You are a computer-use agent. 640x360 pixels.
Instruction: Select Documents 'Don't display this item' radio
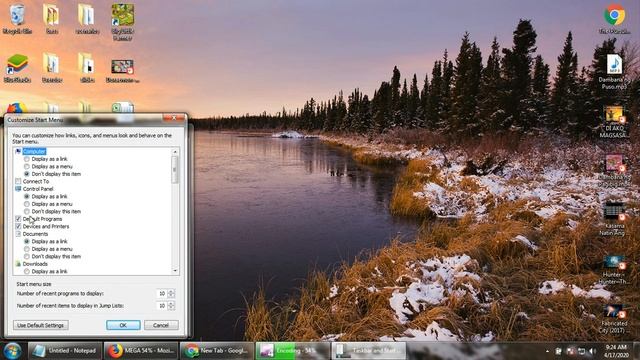click(27, 256)
